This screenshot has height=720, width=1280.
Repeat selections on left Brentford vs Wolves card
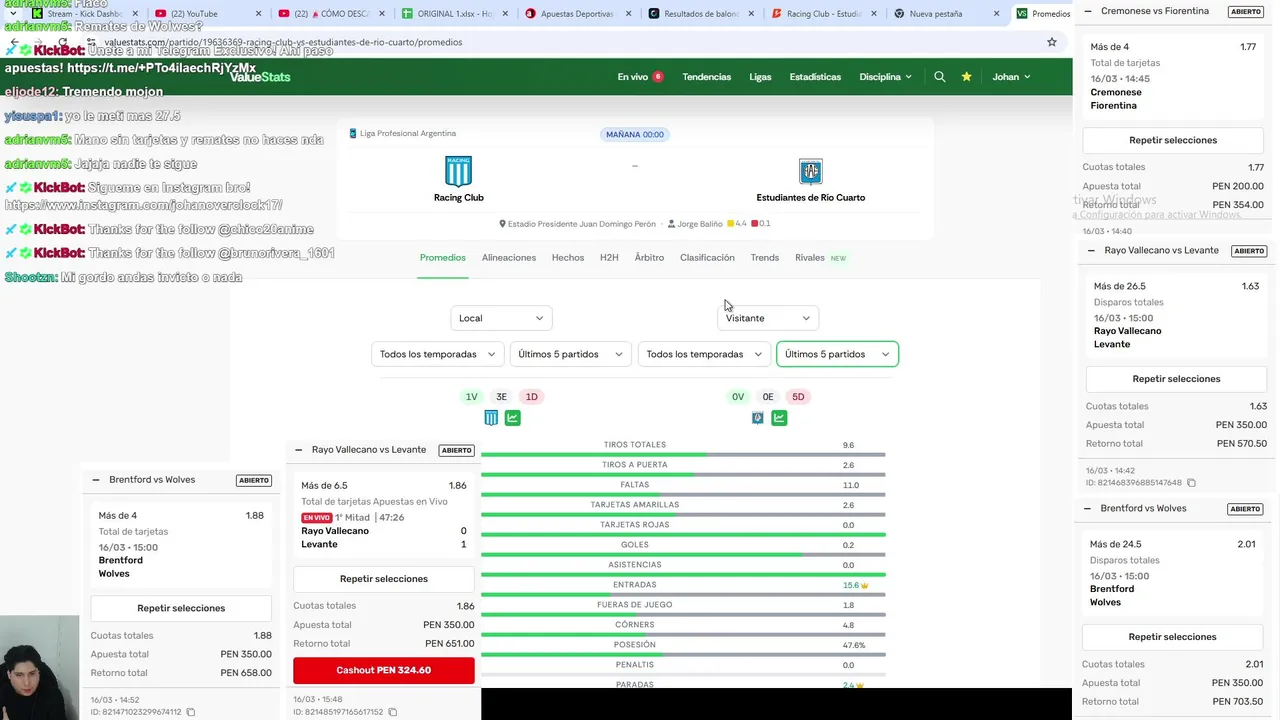coord(181,608)
